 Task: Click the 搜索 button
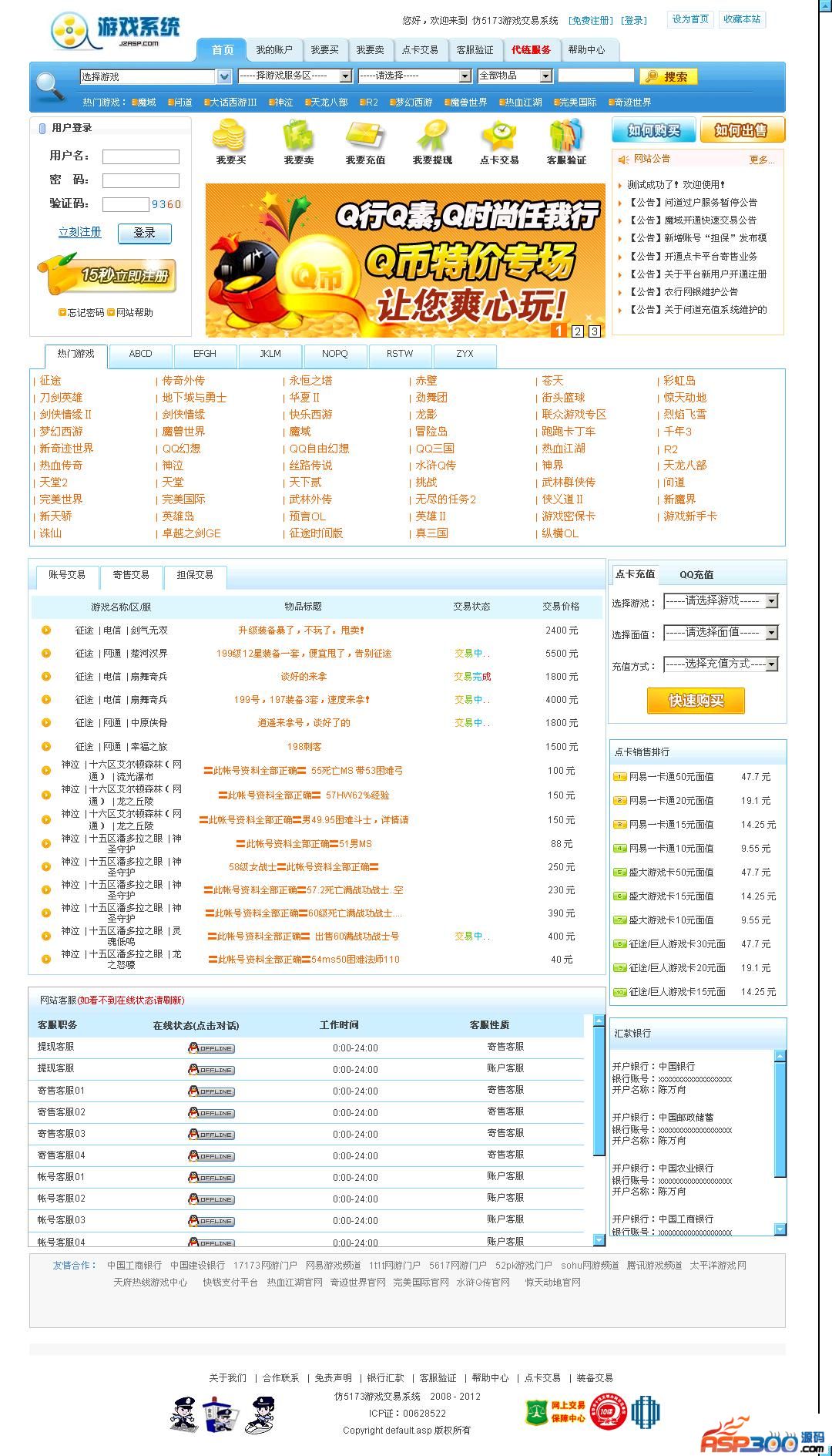tap(668, 76)
